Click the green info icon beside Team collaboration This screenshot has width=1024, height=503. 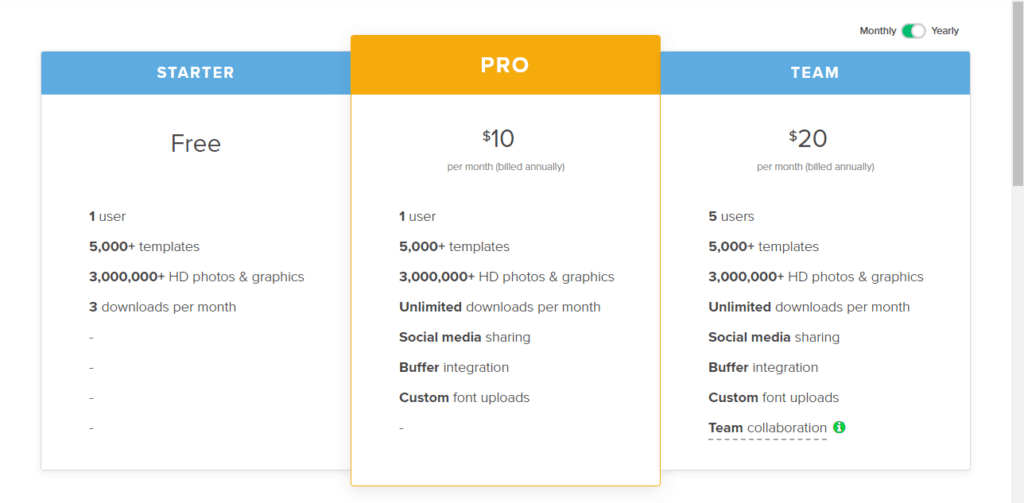(x=839, y=427)
